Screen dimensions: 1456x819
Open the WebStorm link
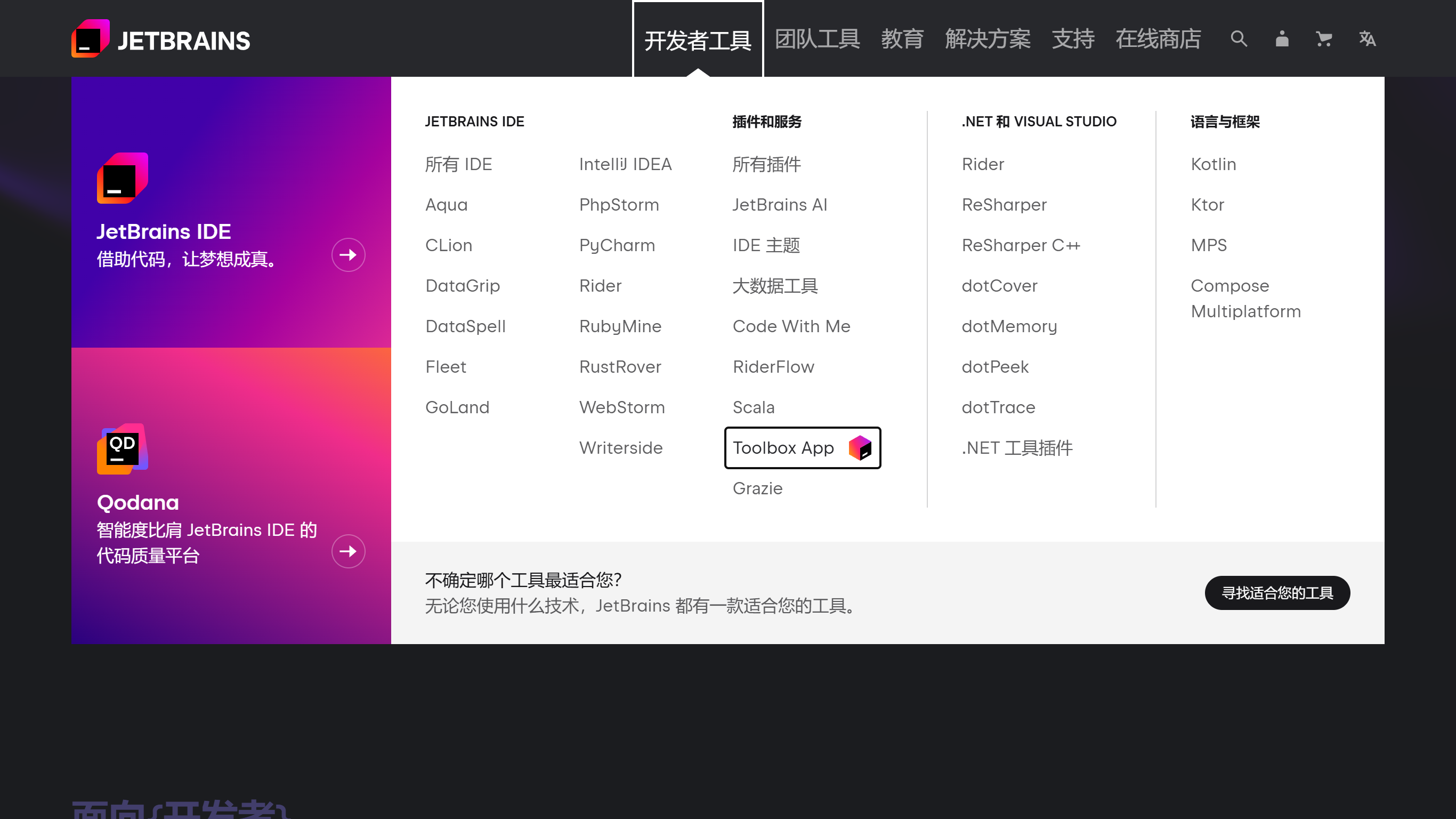(622, 407)
